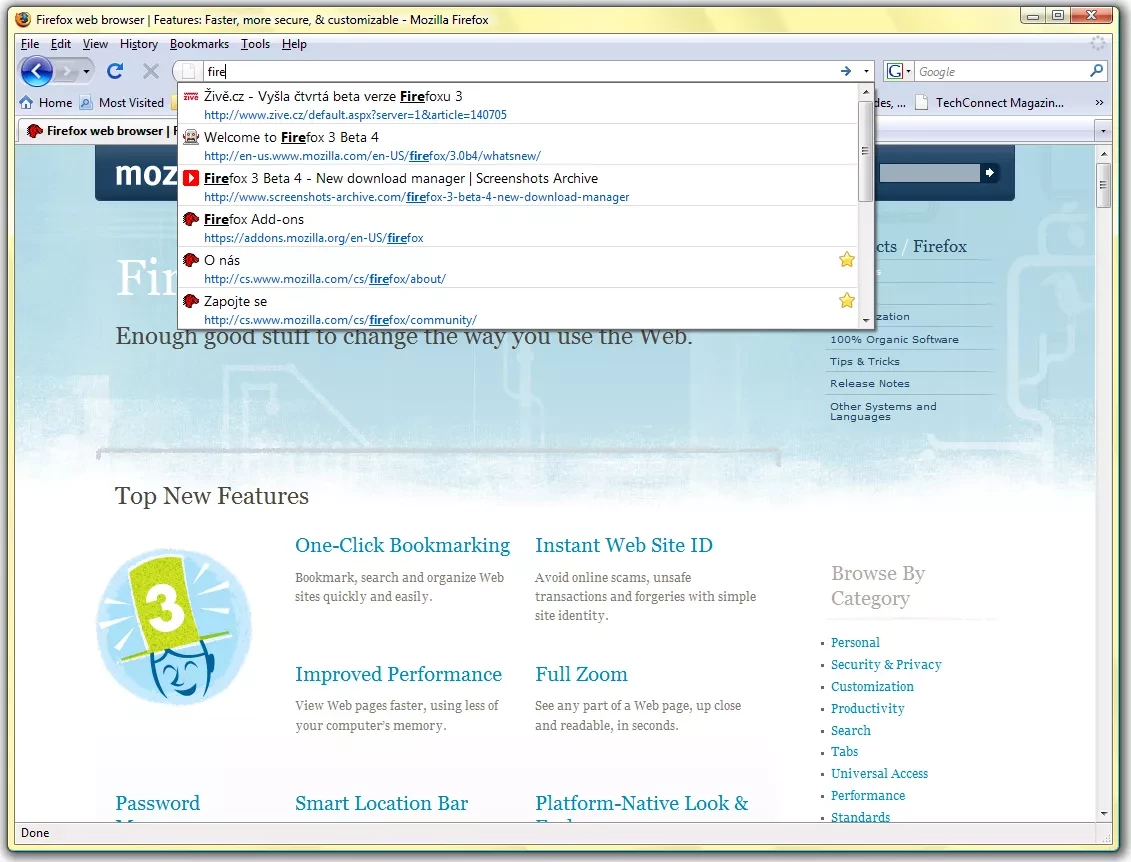This screenshot has width=1131, height=862.
Task: Click the Welcome to Firefox row favicon
Action: click(190, 137)
